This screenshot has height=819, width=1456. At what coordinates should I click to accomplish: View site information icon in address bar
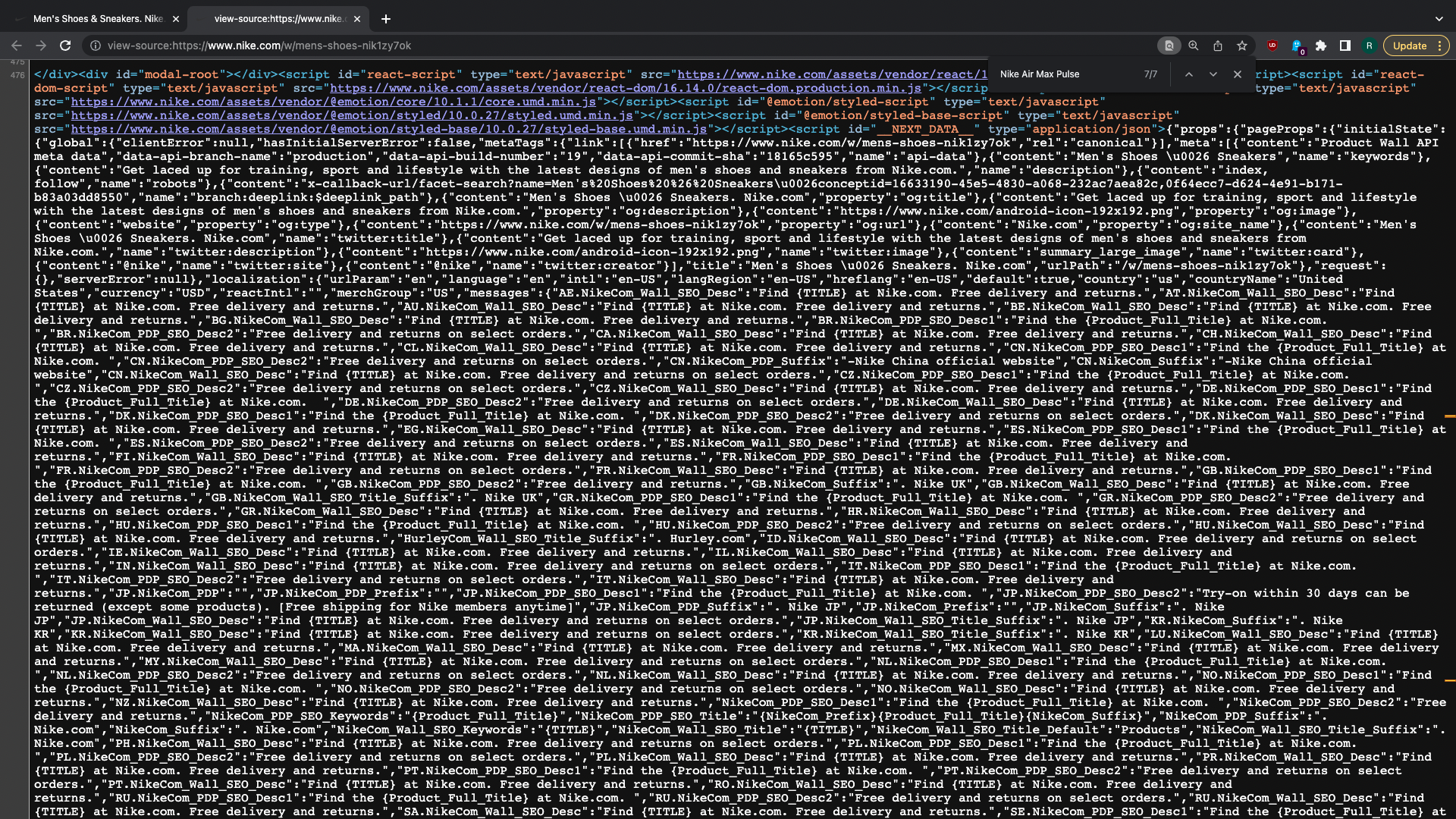pos(96,45)
